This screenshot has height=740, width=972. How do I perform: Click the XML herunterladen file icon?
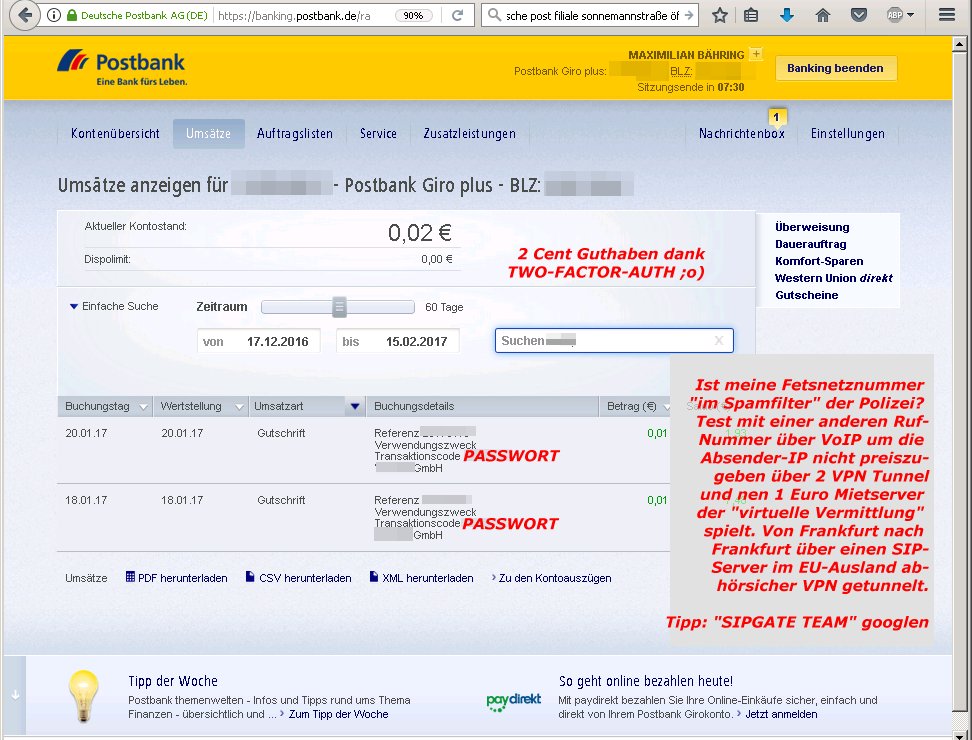pyautogui.click(x=374, y=577)
